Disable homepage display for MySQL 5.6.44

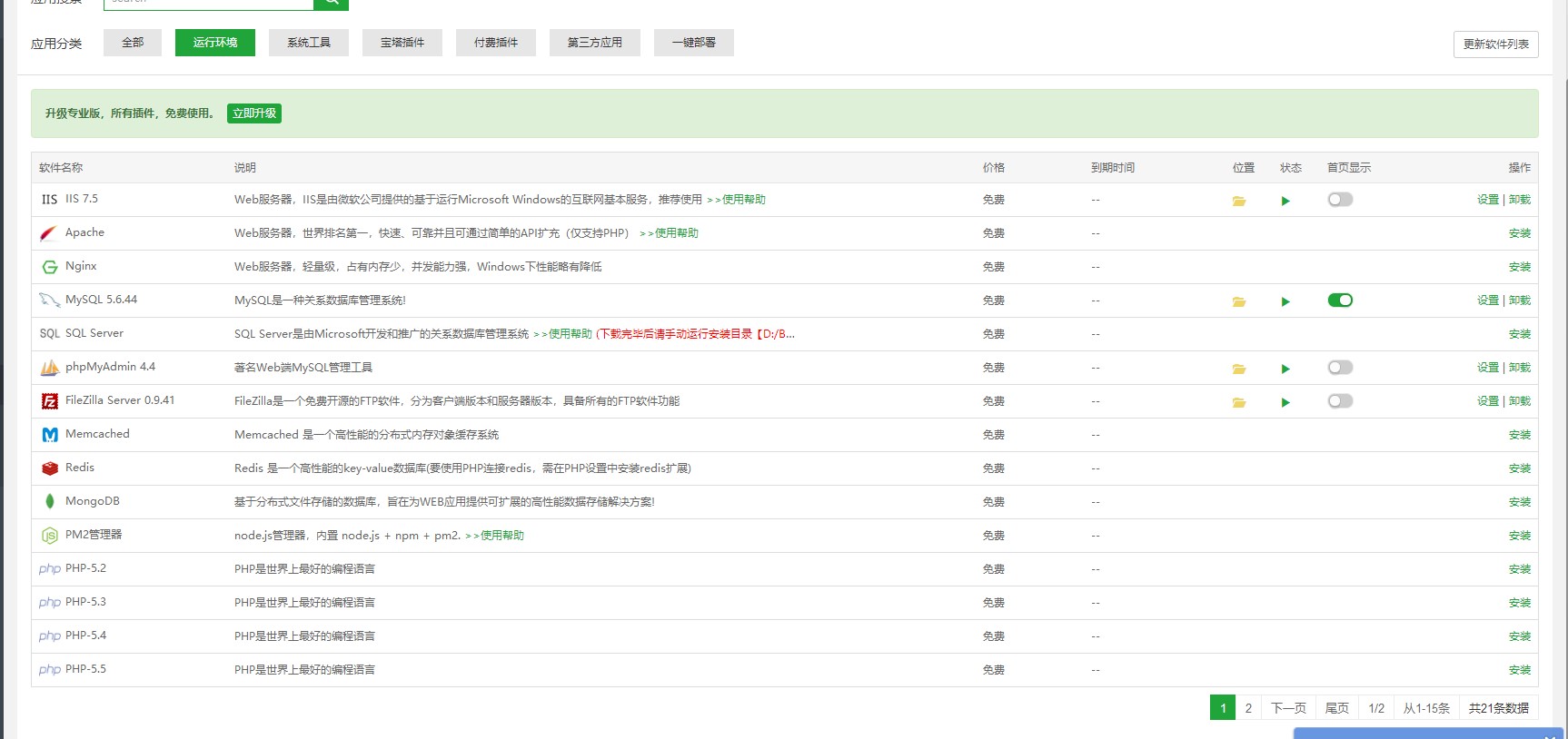tap(1340, 301)
